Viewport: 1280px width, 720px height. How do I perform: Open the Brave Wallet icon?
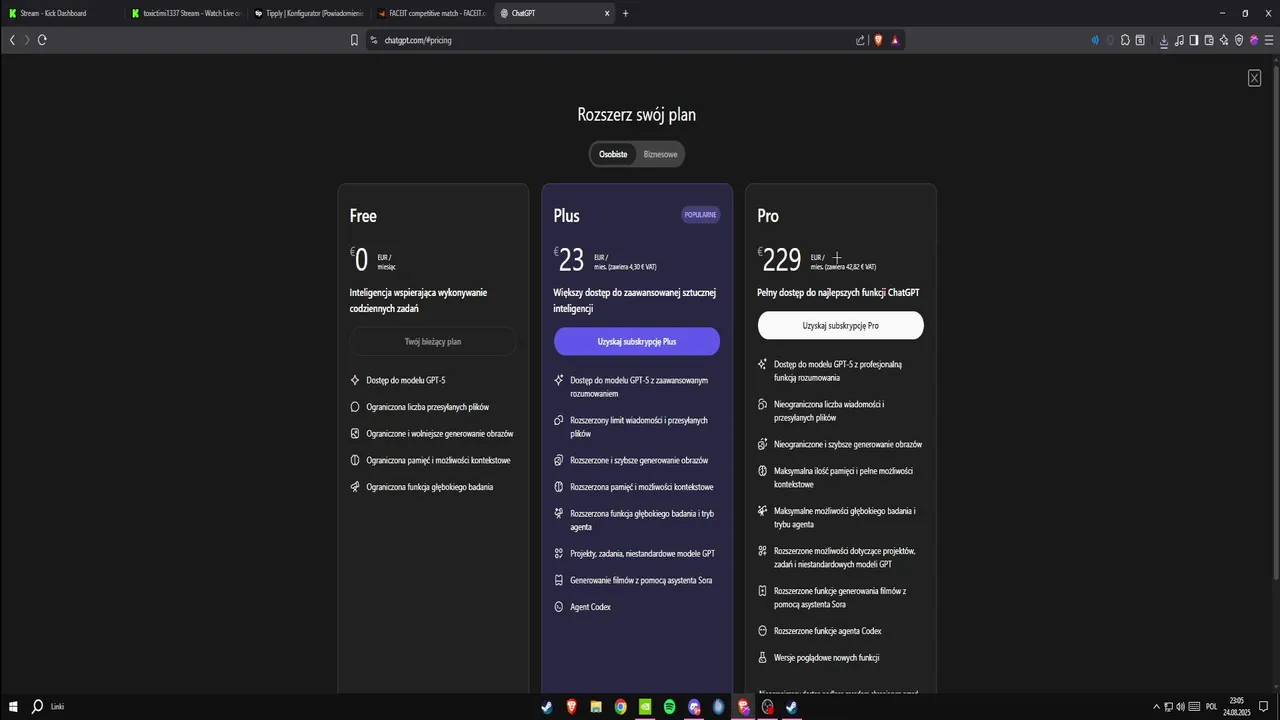tap(1209, 40)
